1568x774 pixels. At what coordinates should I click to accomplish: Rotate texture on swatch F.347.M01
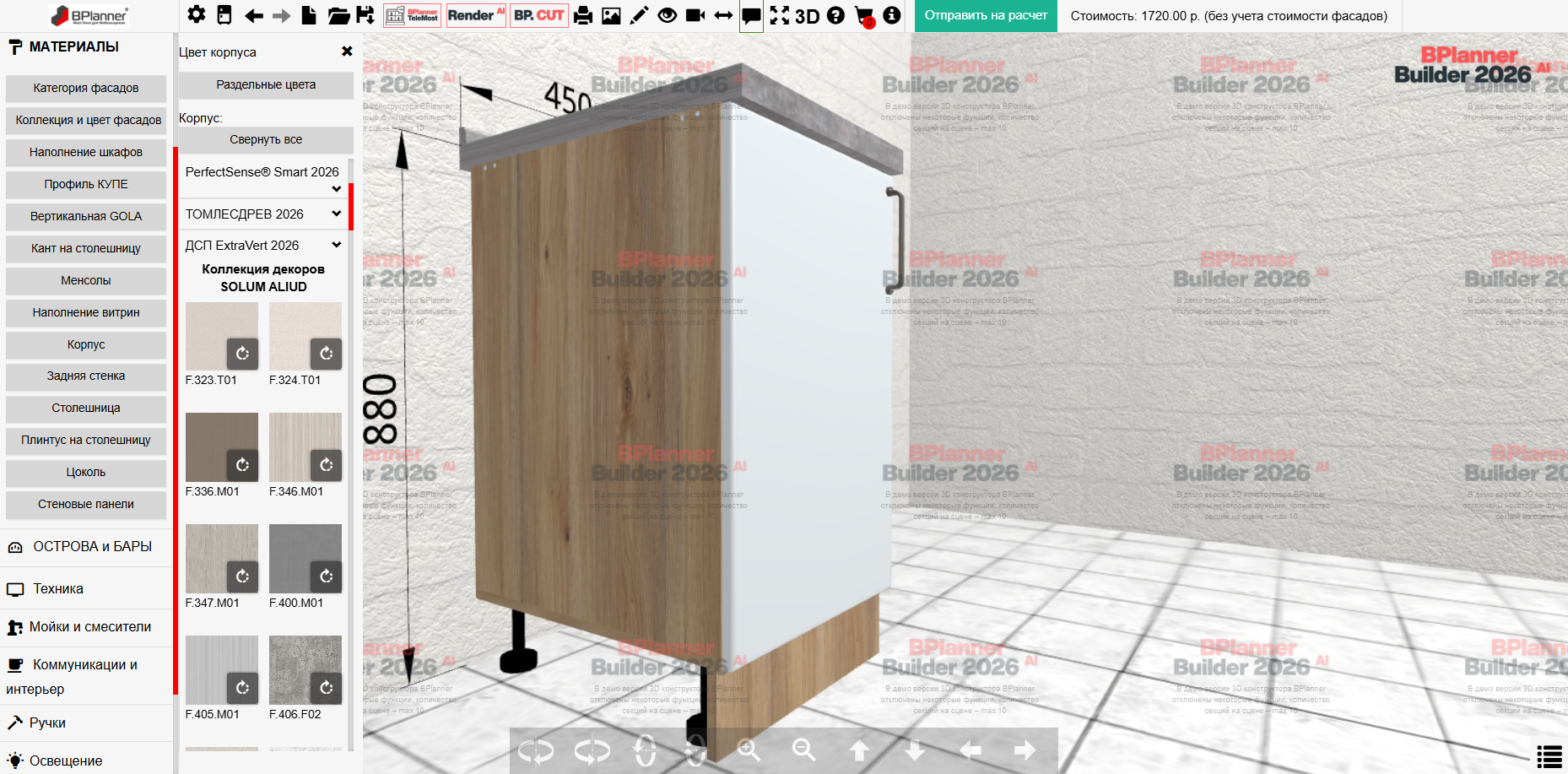[242, 576]
